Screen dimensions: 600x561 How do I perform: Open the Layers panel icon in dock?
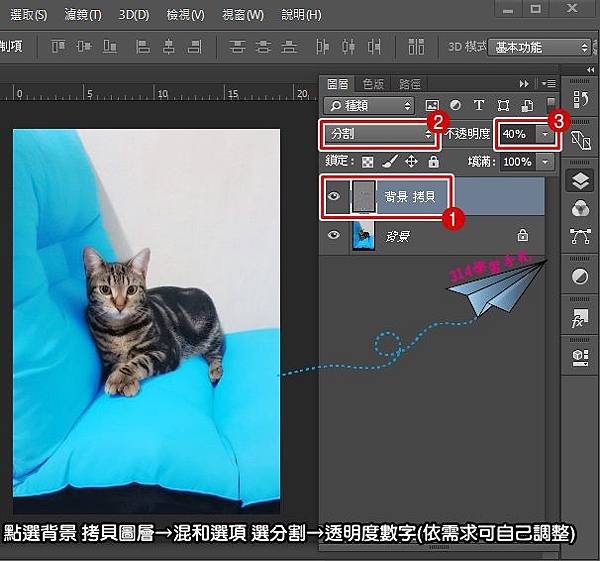(580, 181)
